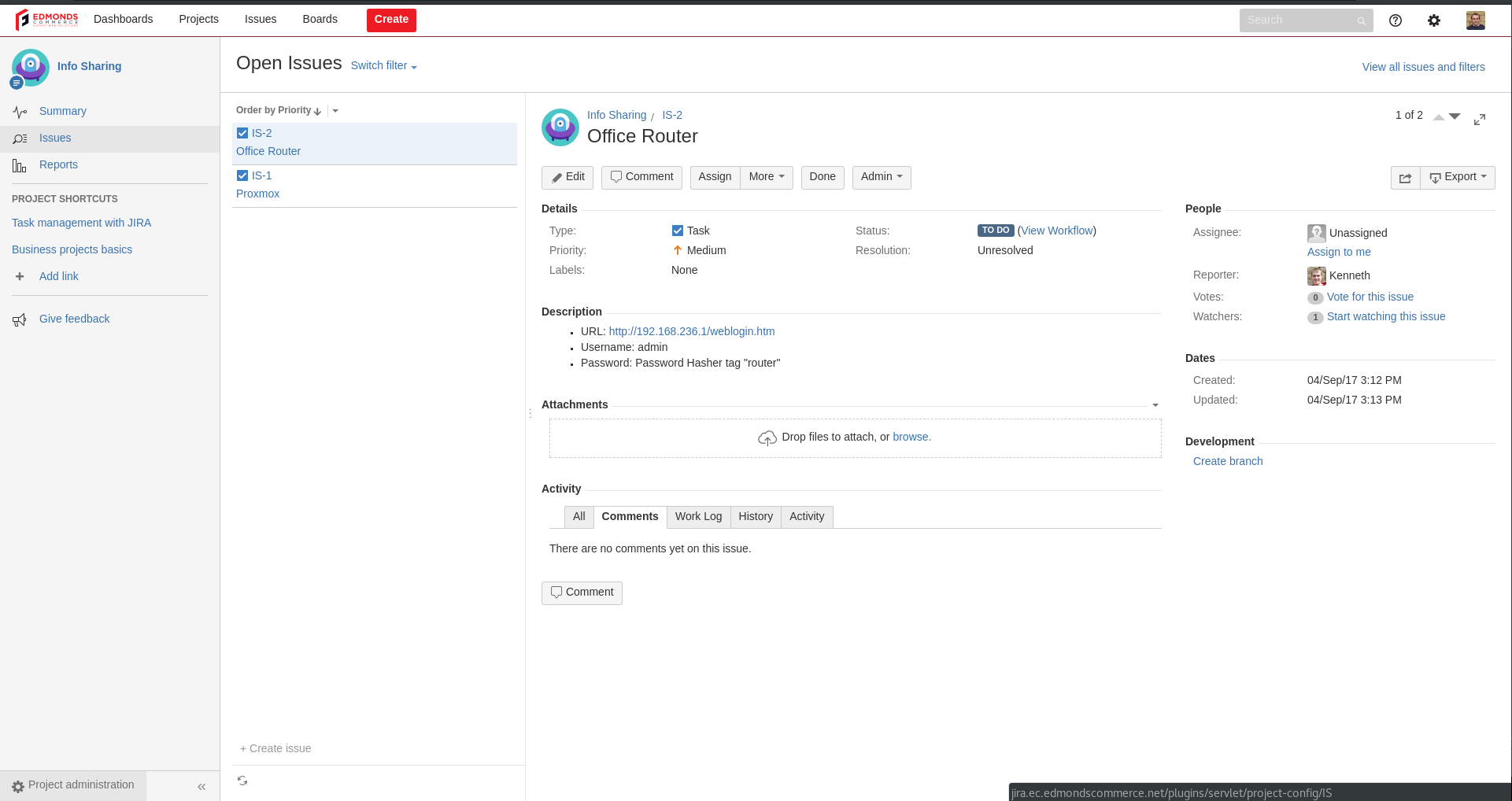Open the Boards menu
The height and width of the screenshot is (801, 1512).
coord(320,19)
